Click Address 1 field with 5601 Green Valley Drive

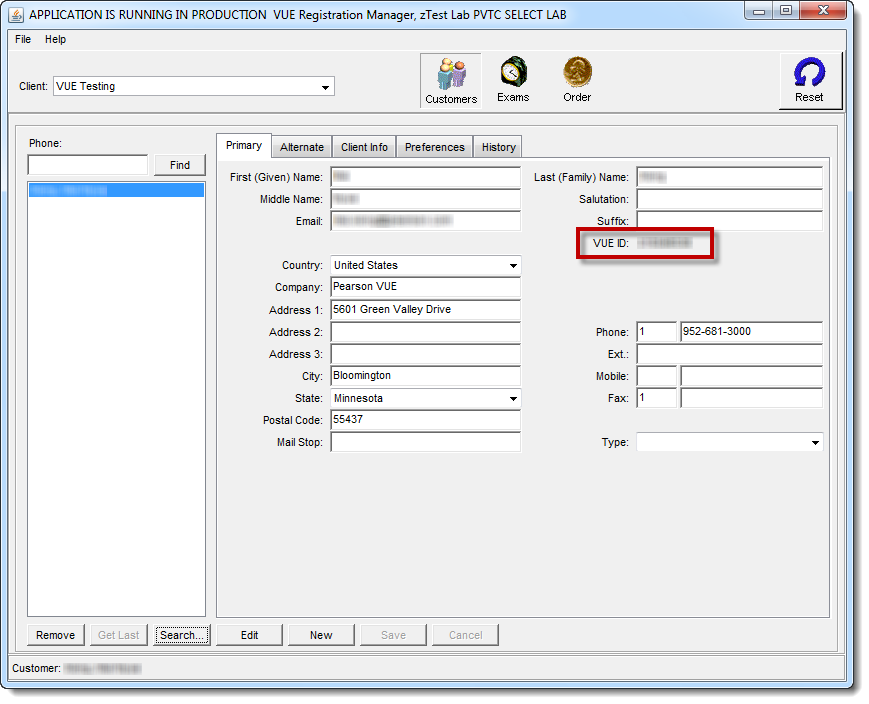point(426,310)
